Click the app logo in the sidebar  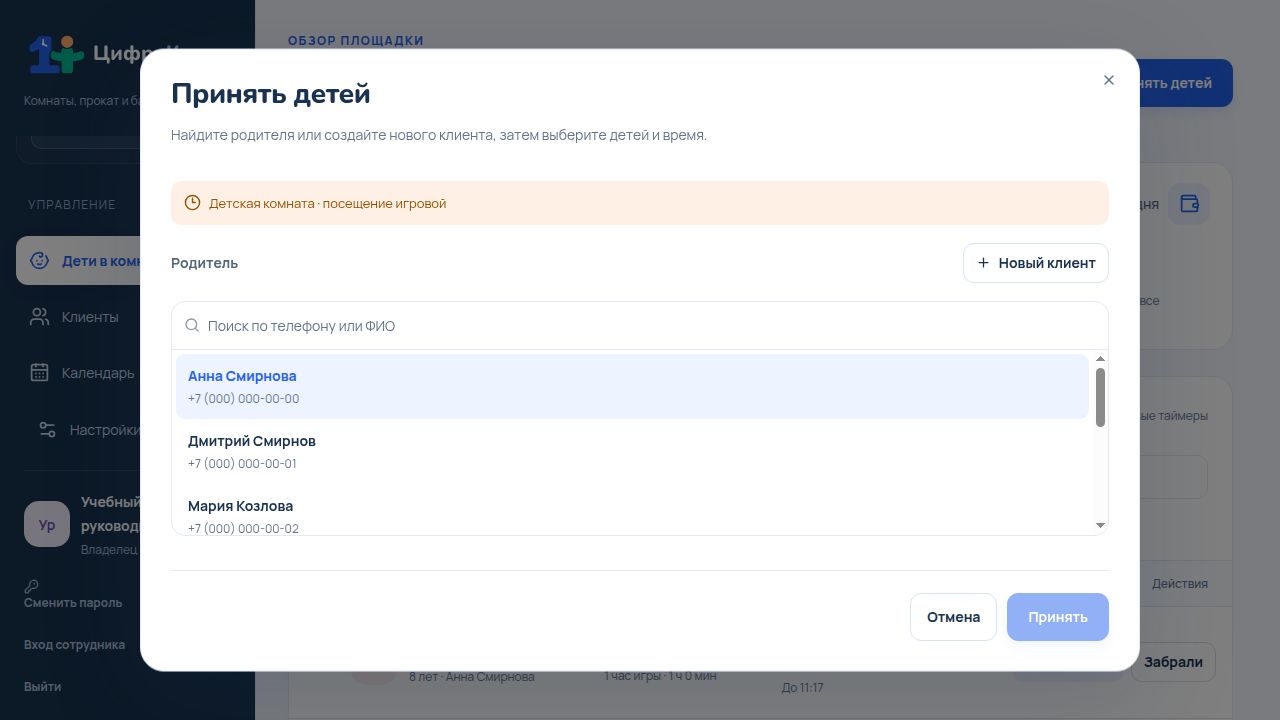pyautogui.click(x=56, y=54)
